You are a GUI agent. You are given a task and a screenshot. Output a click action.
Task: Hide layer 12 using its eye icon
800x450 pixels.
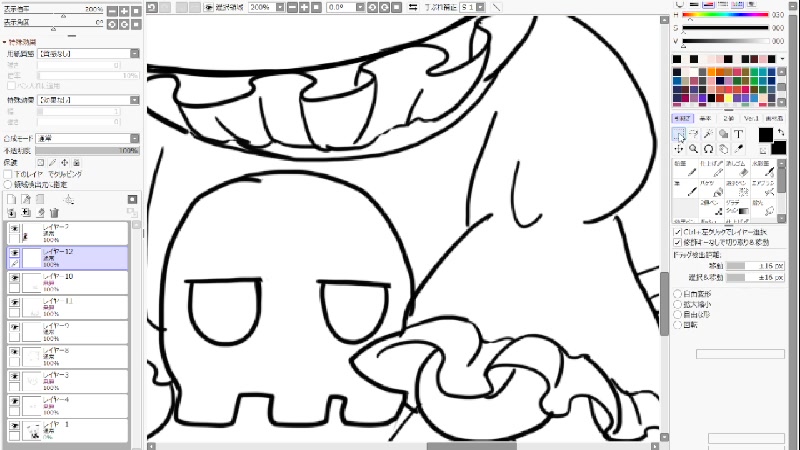click(14, 254)
